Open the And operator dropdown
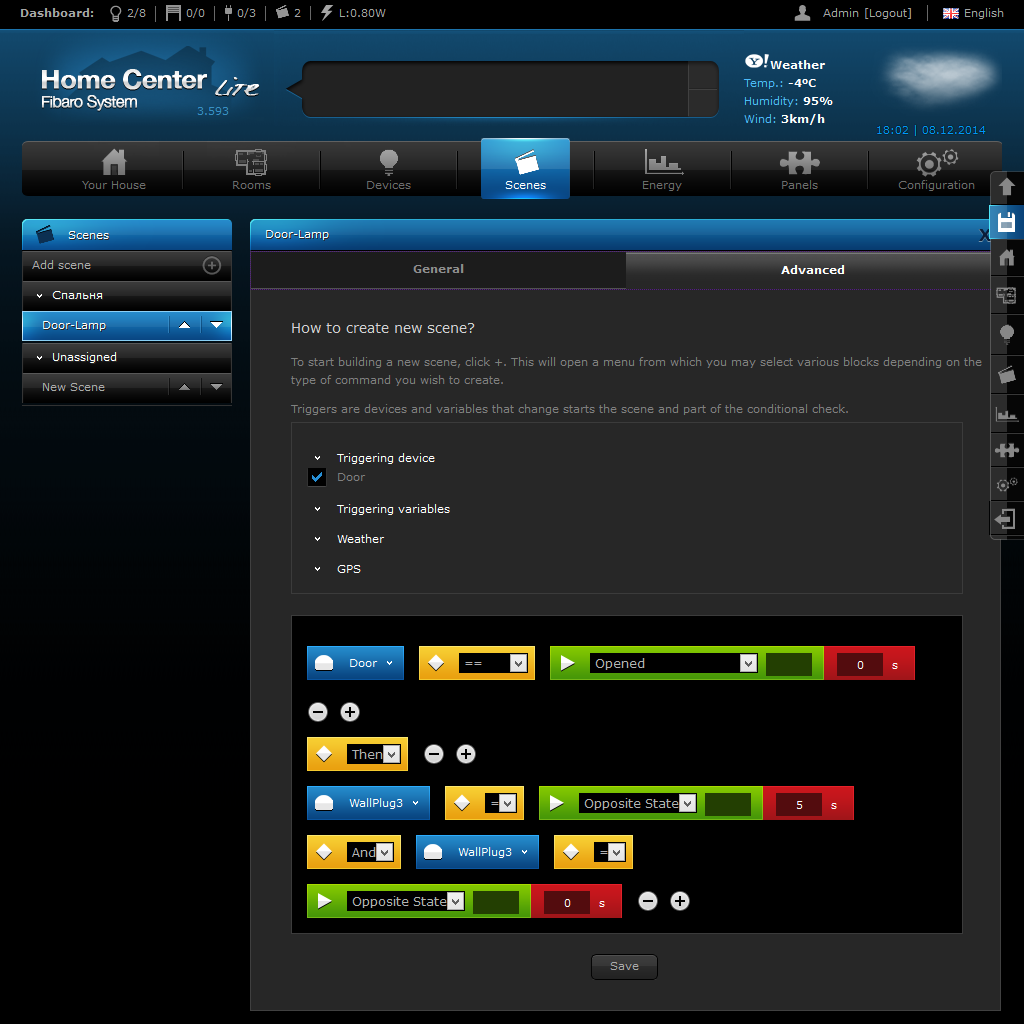The image size is (1024, 1024). tap(370, 852)
